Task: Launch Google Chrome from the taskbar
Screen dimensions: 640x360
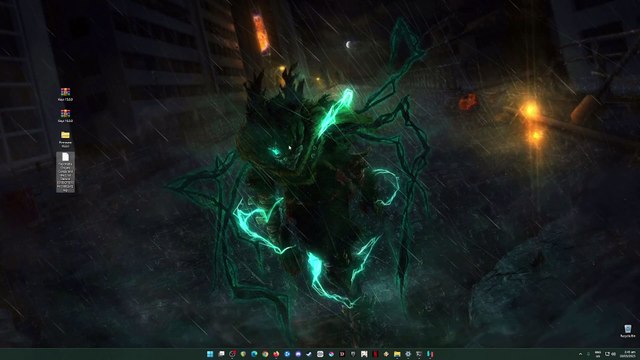Action: coord(265,354)
